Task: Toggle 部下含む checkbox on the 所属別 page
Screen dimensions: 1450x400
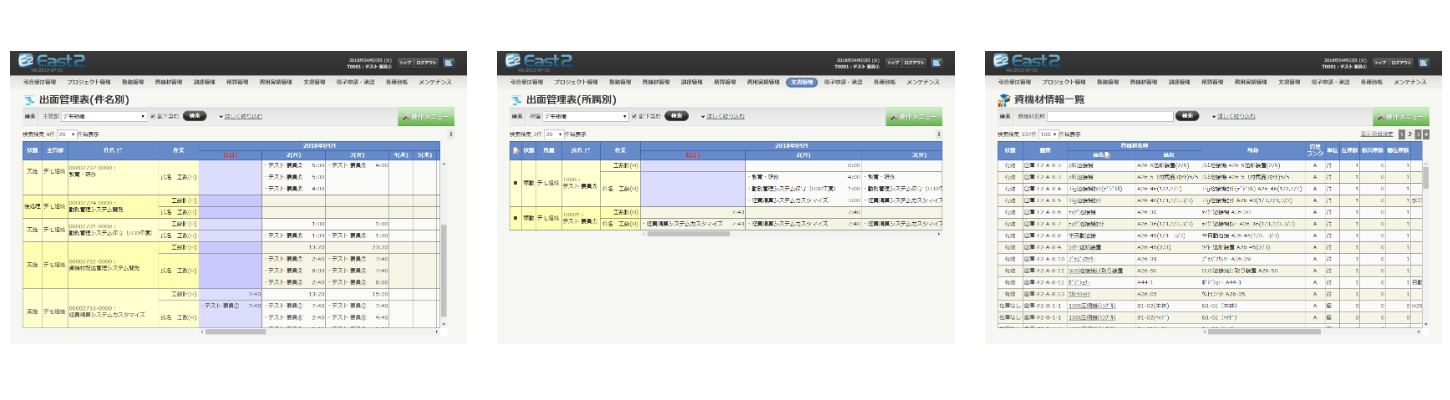Action: click(x=633, y=116)
